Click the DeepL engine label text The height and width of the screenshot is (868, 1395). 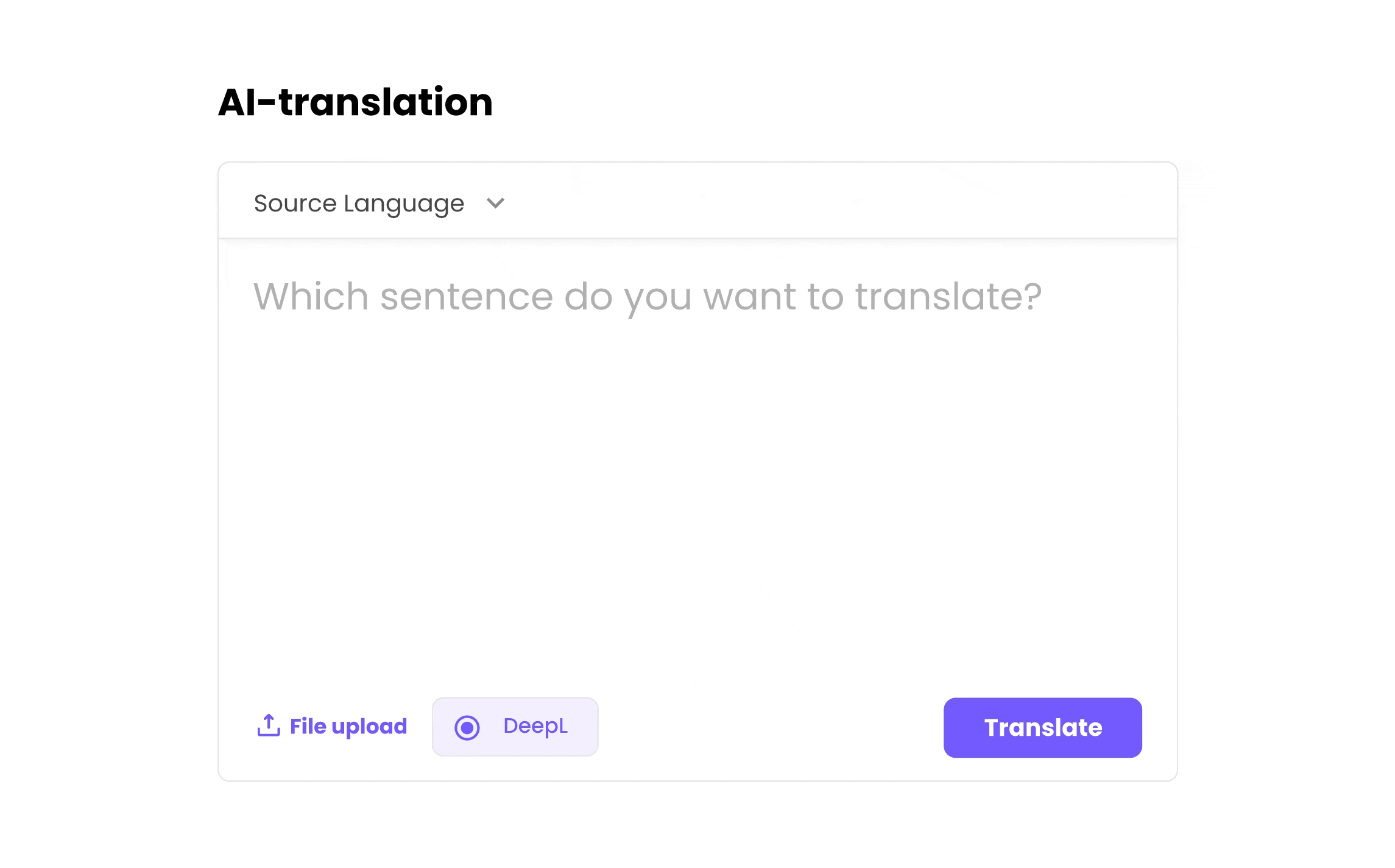click(x=535, y=726)
